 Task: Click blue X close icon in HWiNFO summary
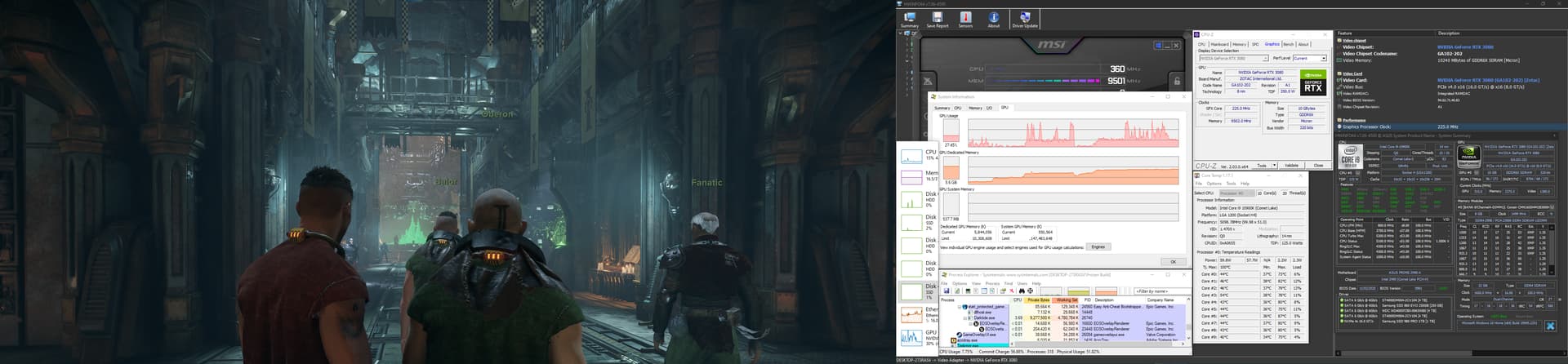1550,326
